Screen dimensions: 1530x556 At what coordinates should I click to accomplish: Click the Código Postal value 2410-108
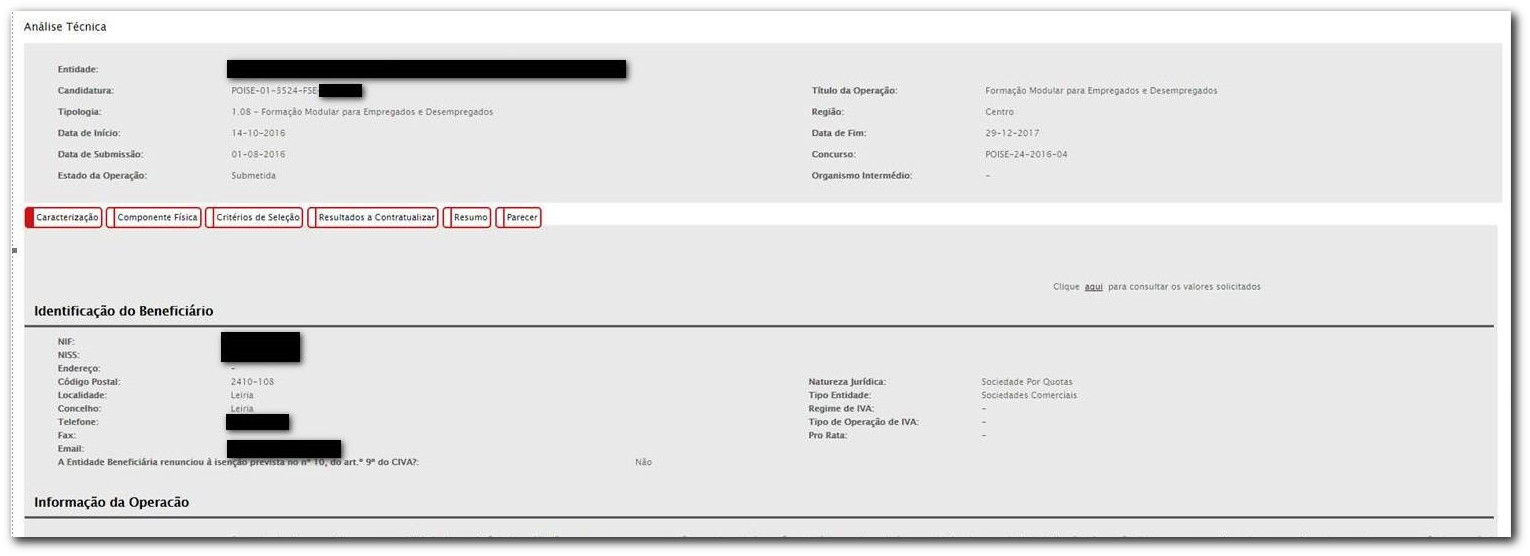252,382
